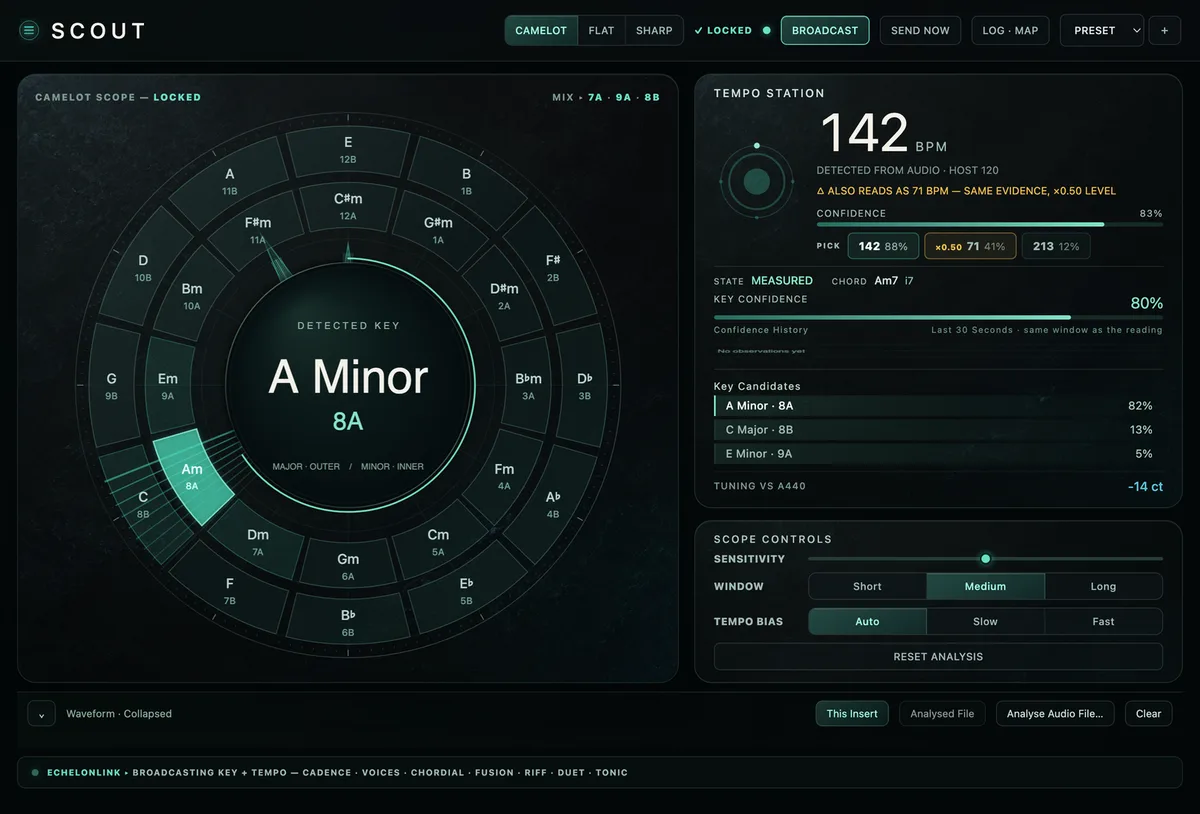Click the Em 9A wheel segment
Screen dimensions: 1200x814
point(168,386)
